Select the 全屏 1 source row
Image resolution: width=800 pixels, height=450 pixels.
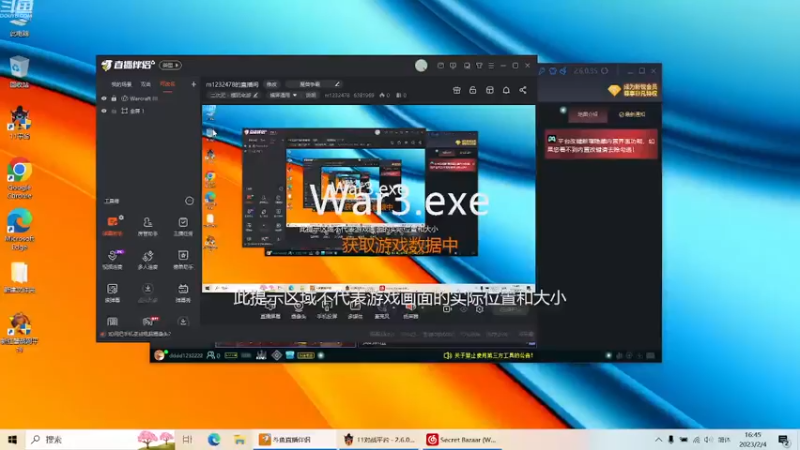148,111
